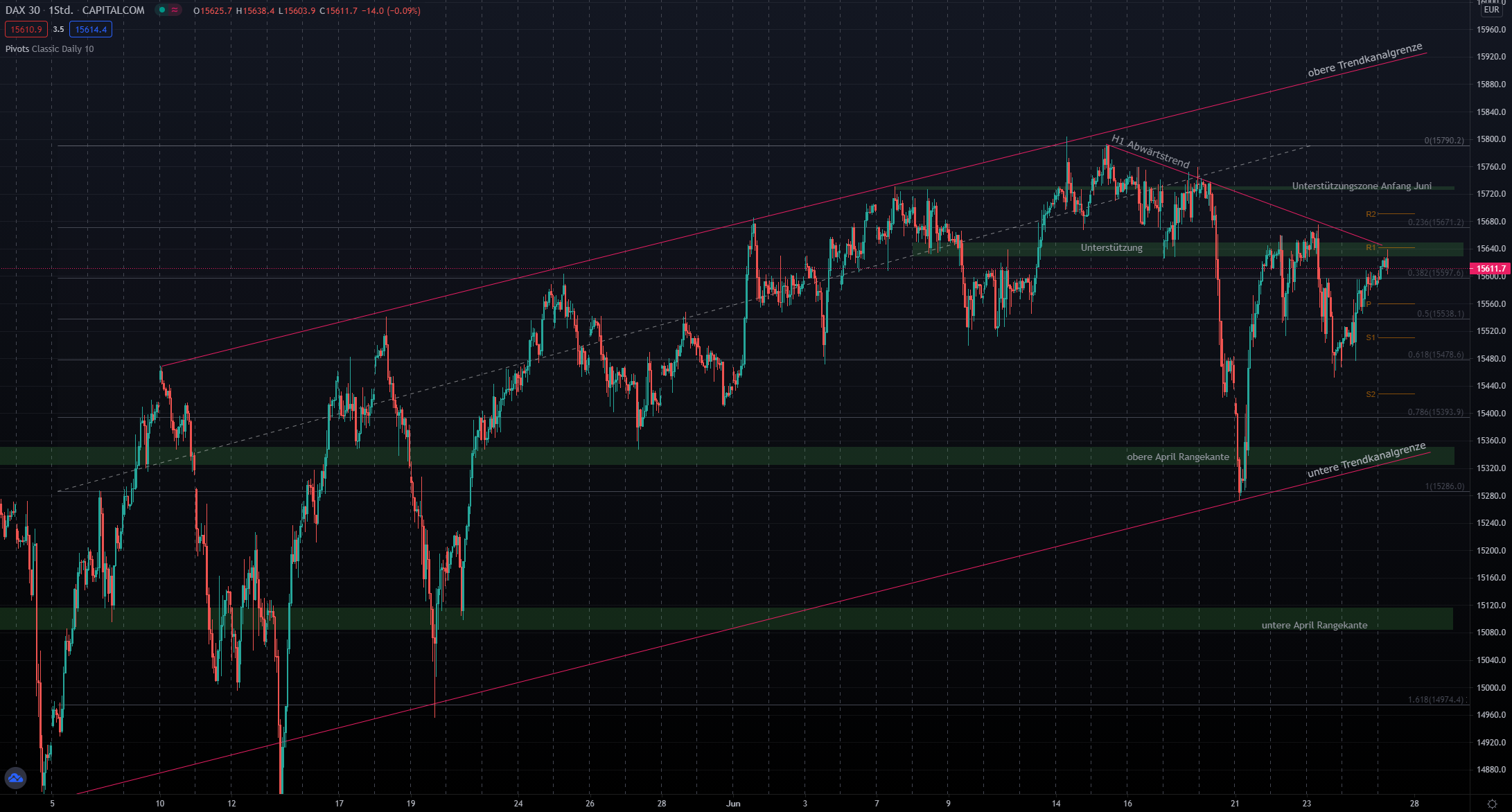Select the 'obere Trendkanalgrenze' text label
The image size is (1512, 812).
point(1364,60)
